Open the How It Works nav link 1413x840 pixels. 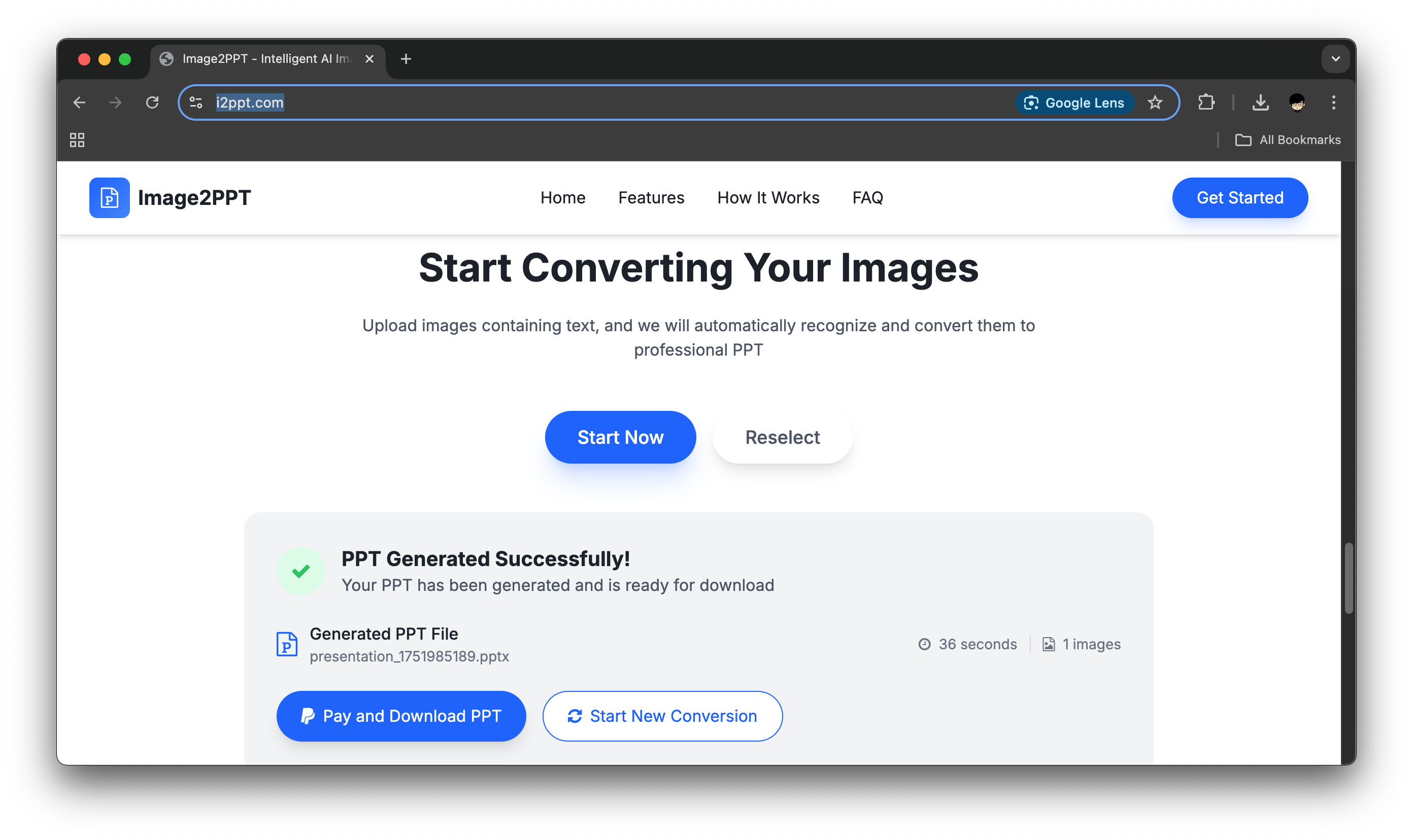(x=768, y=197)
